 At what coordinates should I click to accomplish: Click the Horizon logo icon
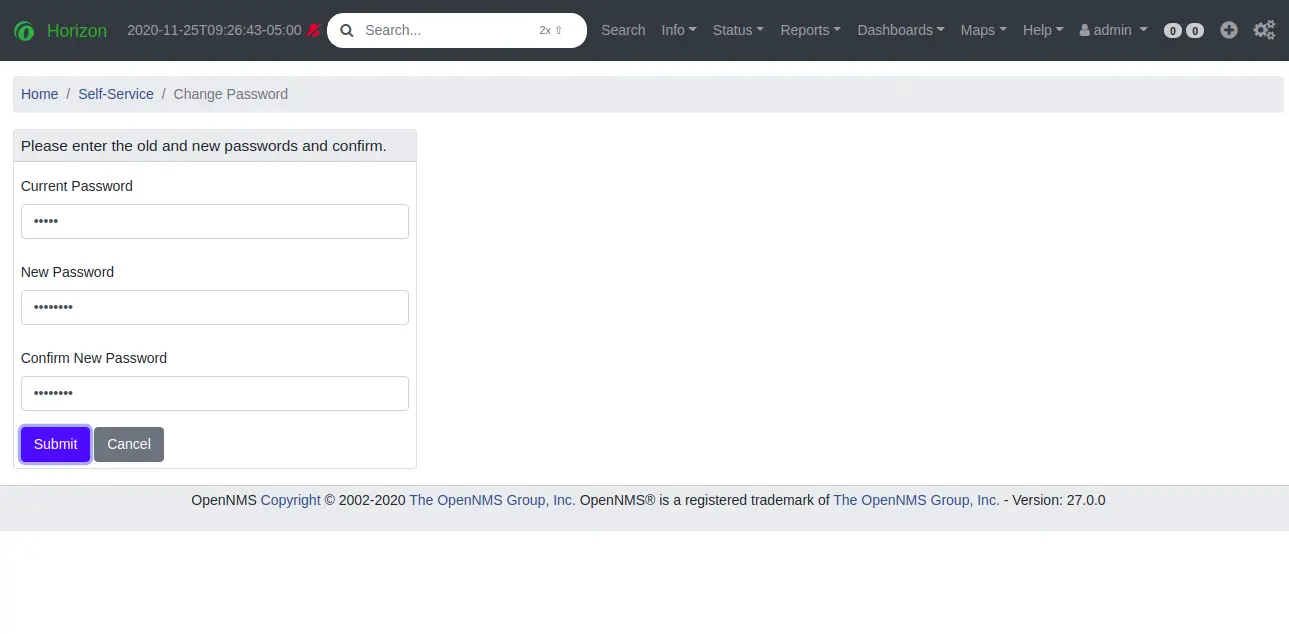(x=24, y=31)
